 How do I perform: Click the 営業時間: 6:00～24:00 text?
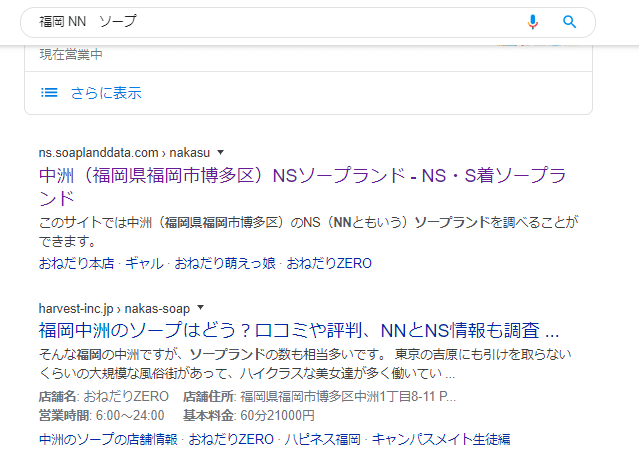(101, 416)
